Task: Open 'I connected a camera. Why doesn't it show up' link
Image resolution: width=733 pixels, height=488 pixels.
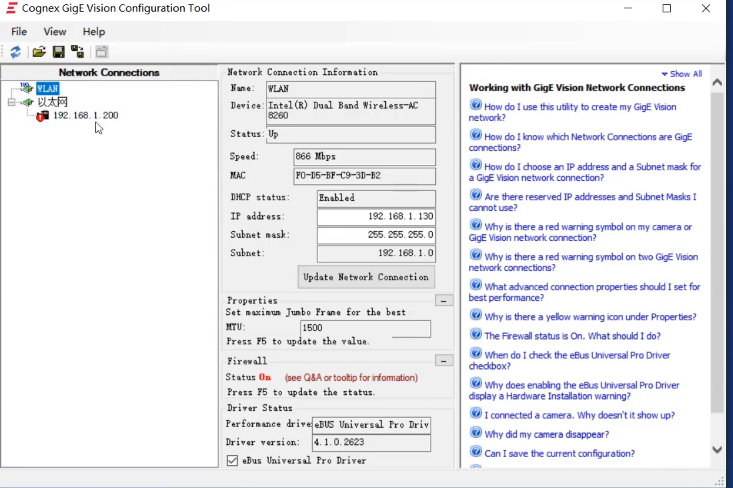Action: pyautogui.click(x=579, y=415)
